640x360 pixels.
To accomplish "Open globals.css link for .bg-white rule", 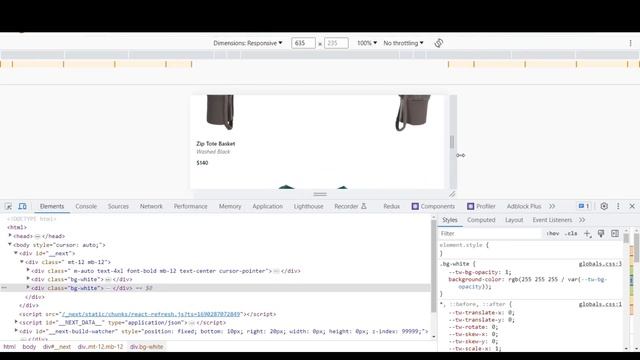I will tap(600, 264).
